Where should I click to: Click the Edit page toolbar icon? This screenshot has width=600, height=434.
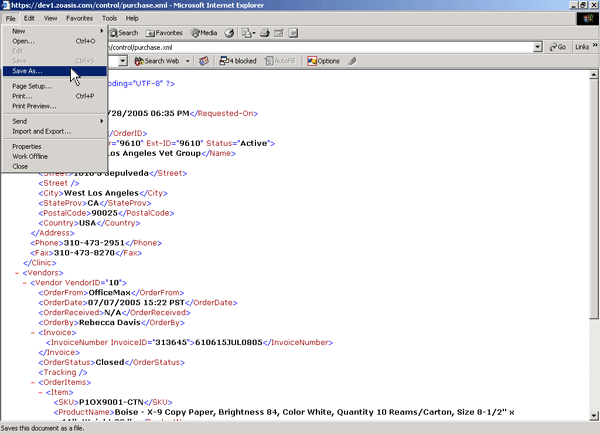click(279, 33)
